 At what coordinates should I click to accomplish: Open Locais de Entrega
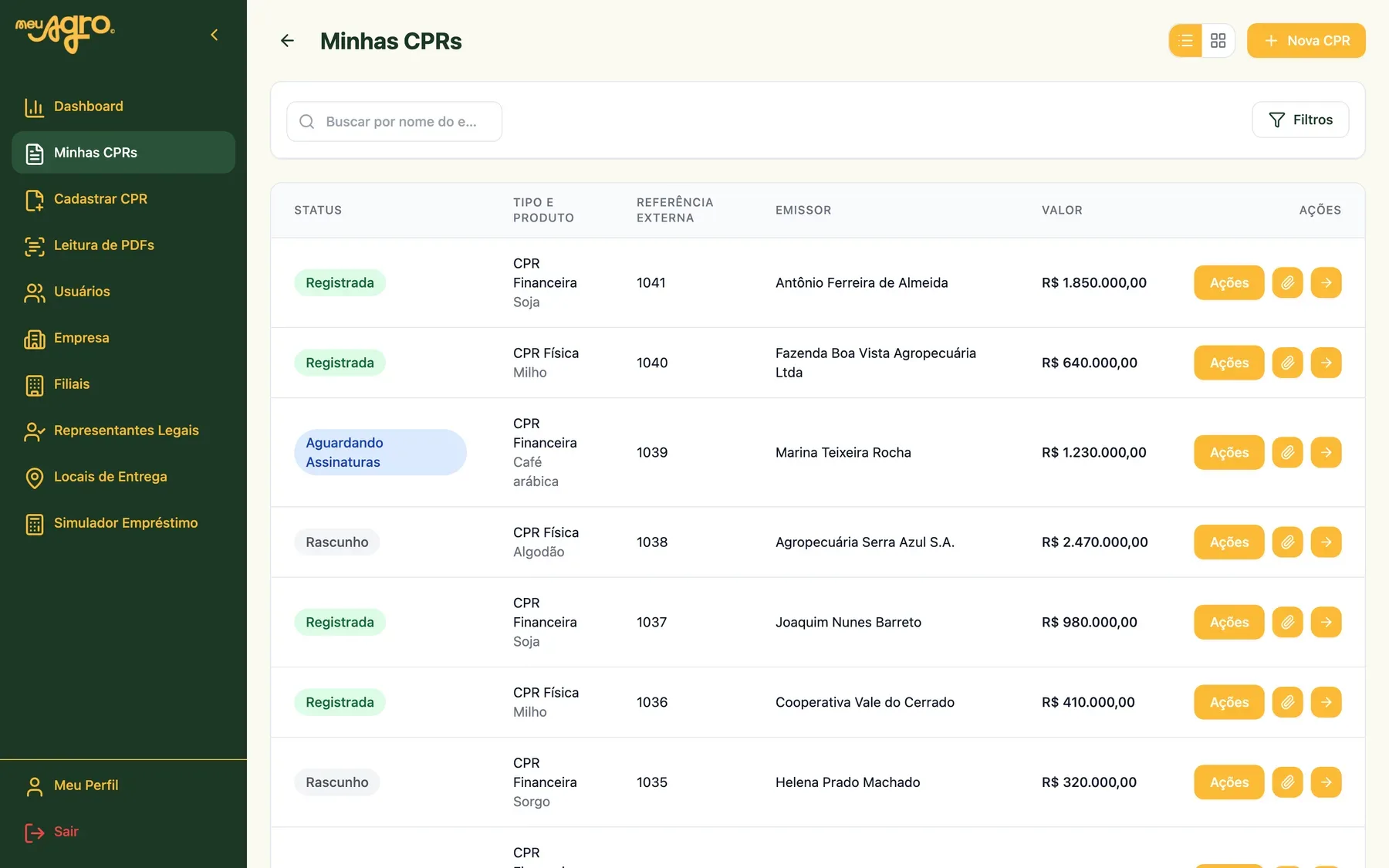pos(123,477)
